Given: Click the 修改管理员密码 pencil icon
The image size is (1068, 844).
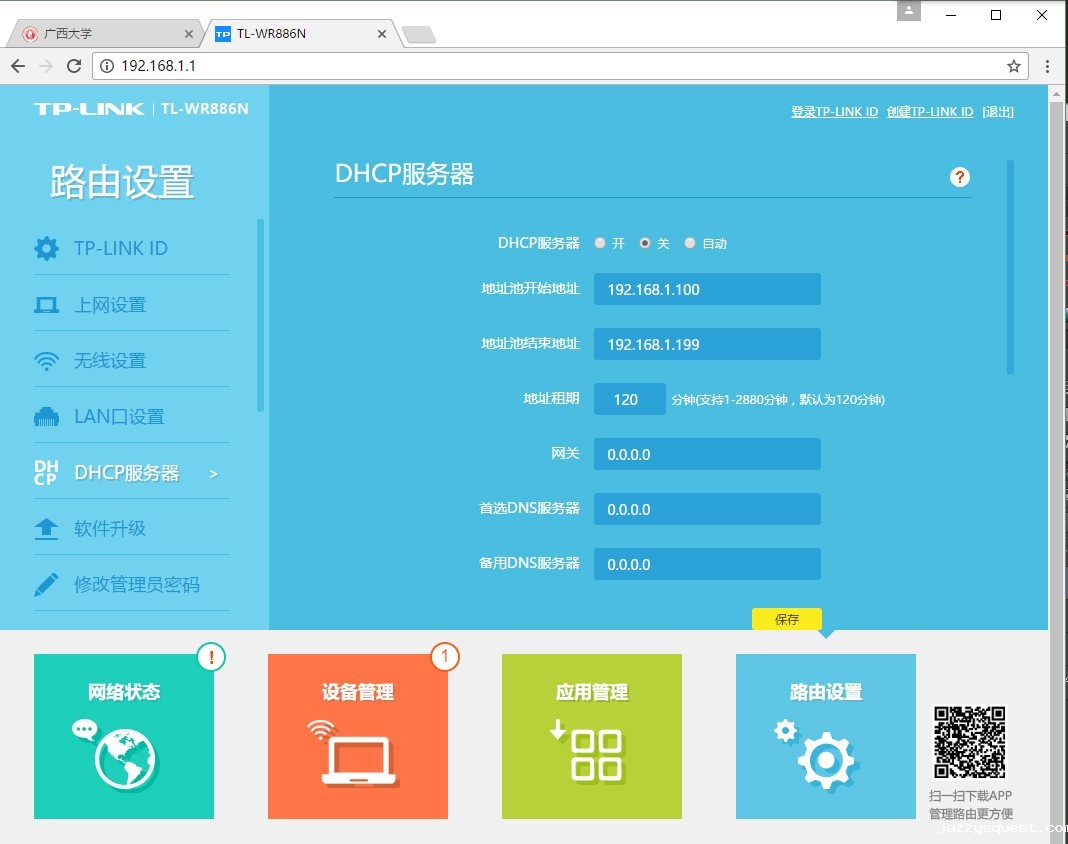Looking at the screenshot, I should click(46, 585).
